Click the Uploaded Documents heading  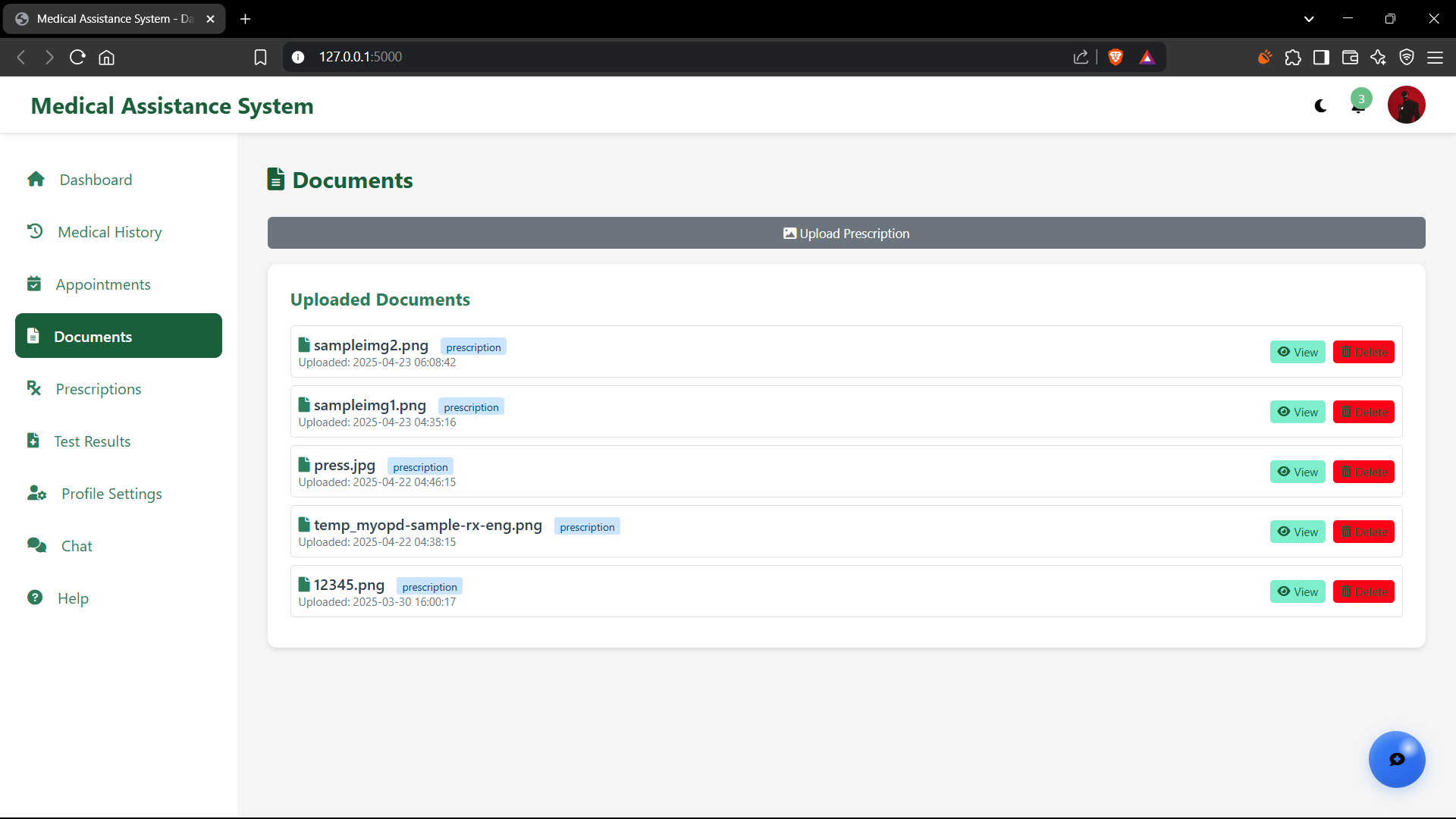(x=380, y=300)
